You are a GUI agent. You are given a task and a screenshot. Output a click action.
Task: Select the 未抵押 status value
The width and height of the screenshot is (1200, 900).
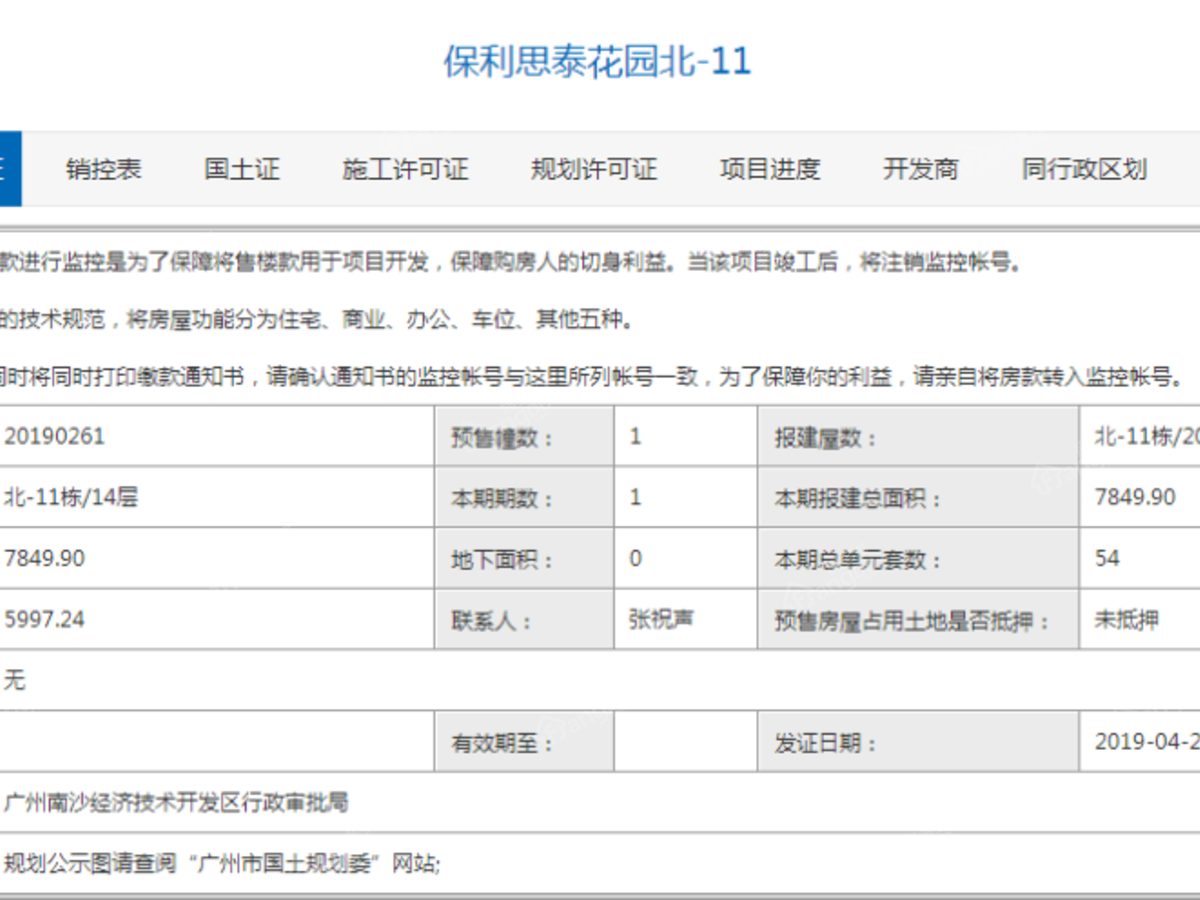pyautogui.click(x=1127, y=619)
